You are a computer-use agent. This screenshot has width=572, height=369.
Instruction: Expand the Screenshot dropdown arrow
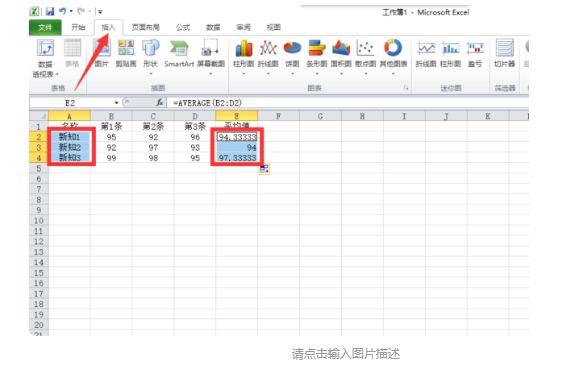click(210, 74)
